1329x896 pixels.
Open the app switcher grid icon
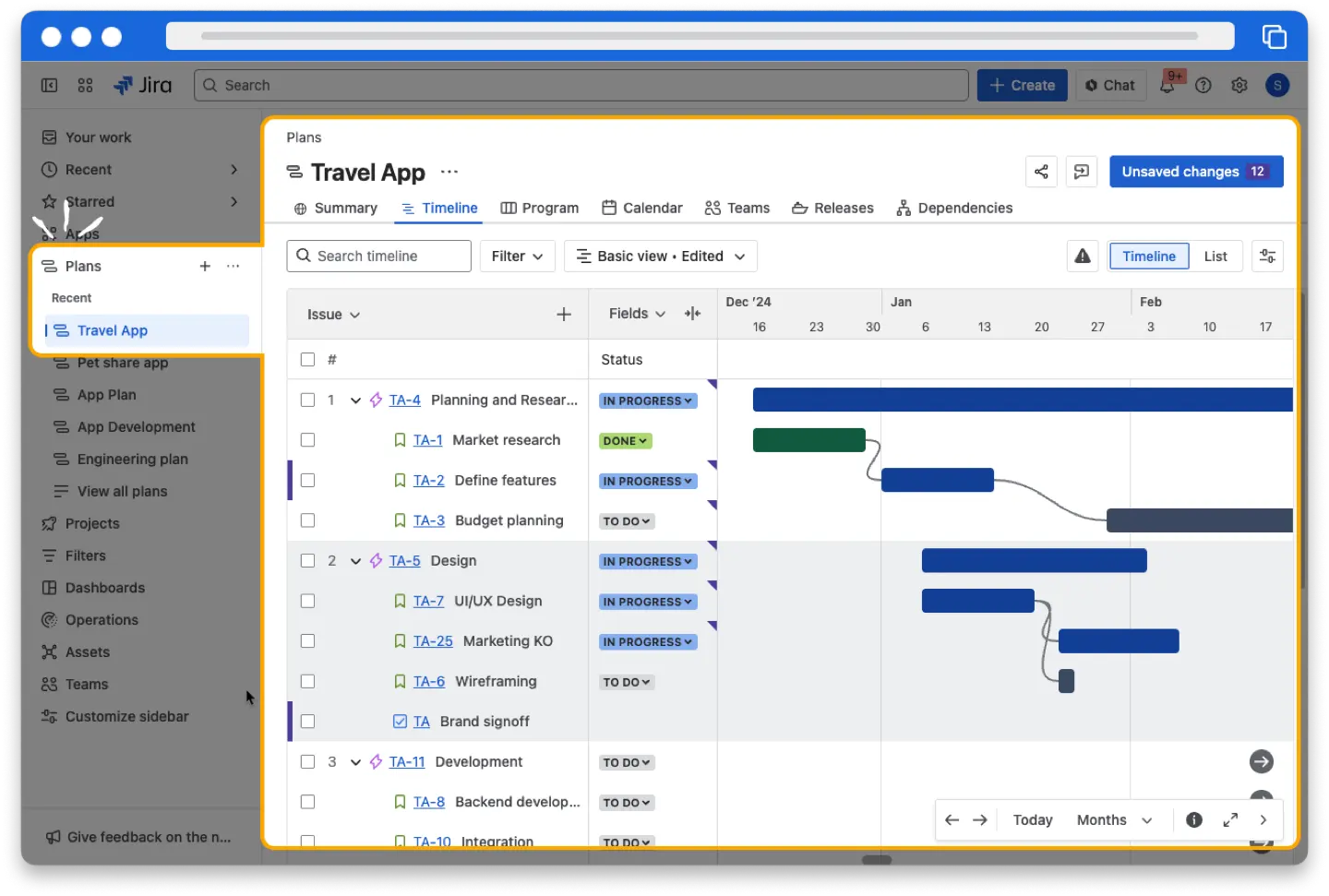point(86,85)
